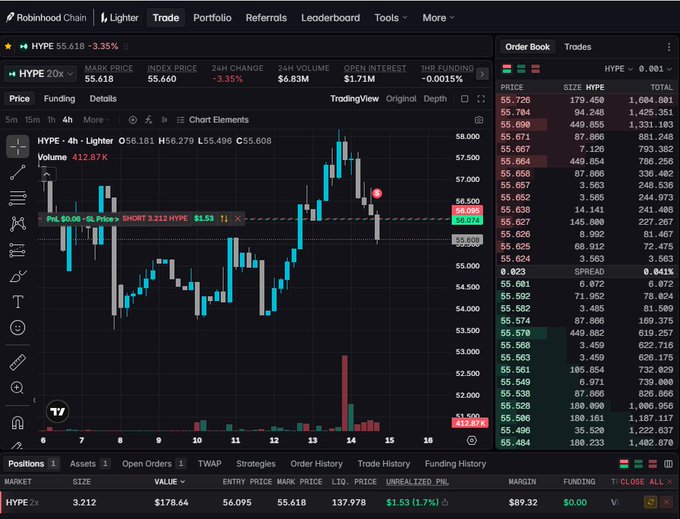Select the 15m timeframe
This screenshot has width=680, height=519.
point(32,120)
